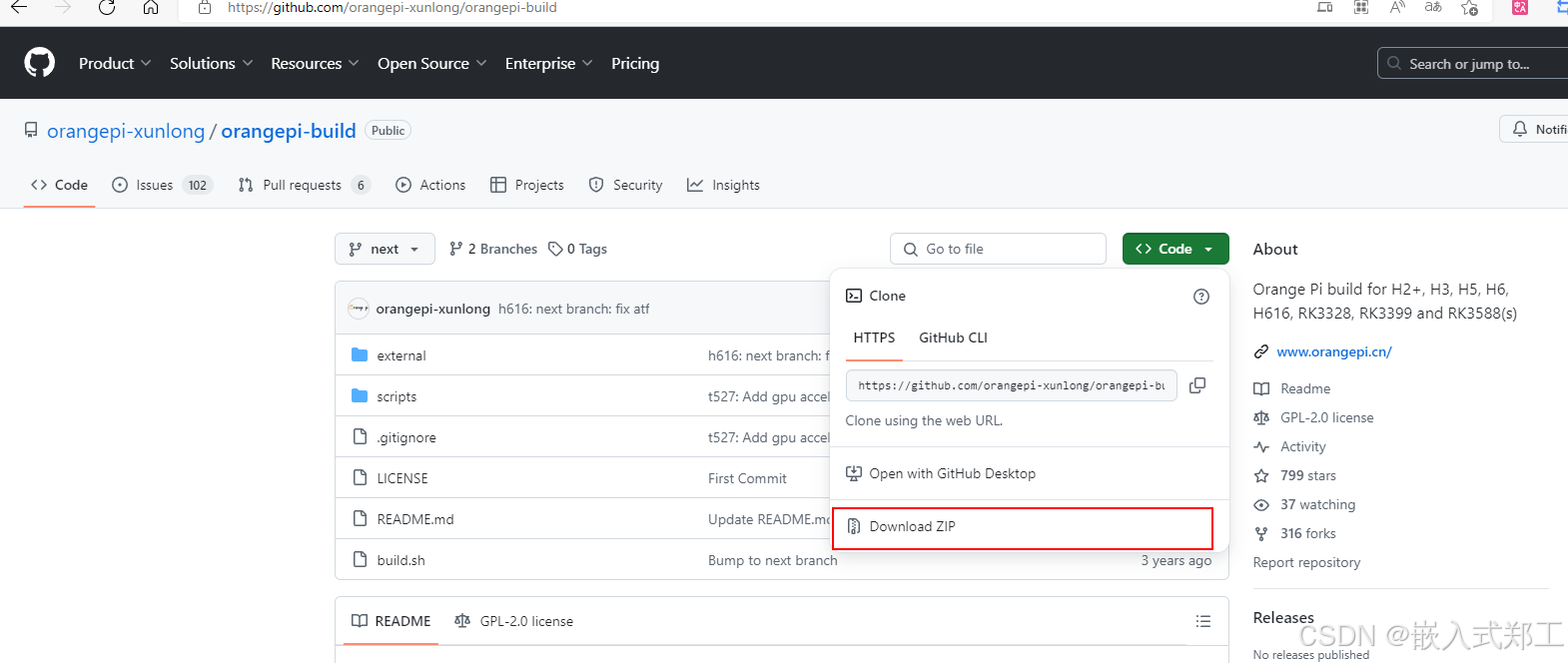Click the help question mark icon beside Clone

pyautogui.click(x=1201, y=297)
